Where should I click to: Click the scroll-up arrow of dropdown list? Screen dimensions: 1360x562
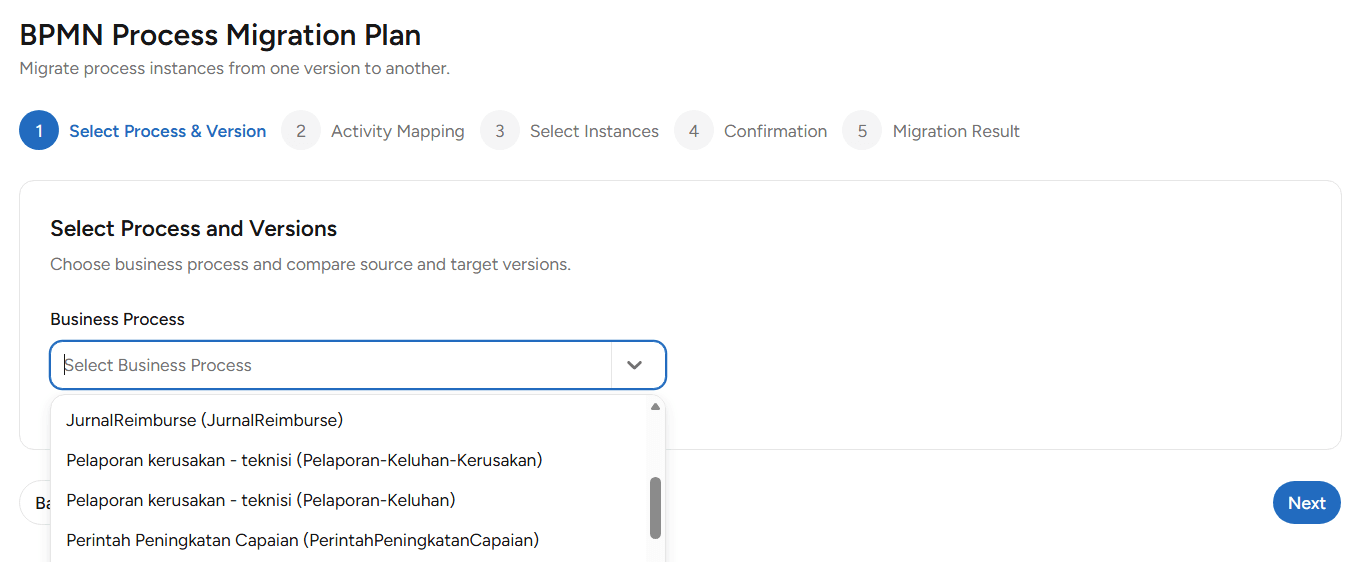tap(656, 407)
